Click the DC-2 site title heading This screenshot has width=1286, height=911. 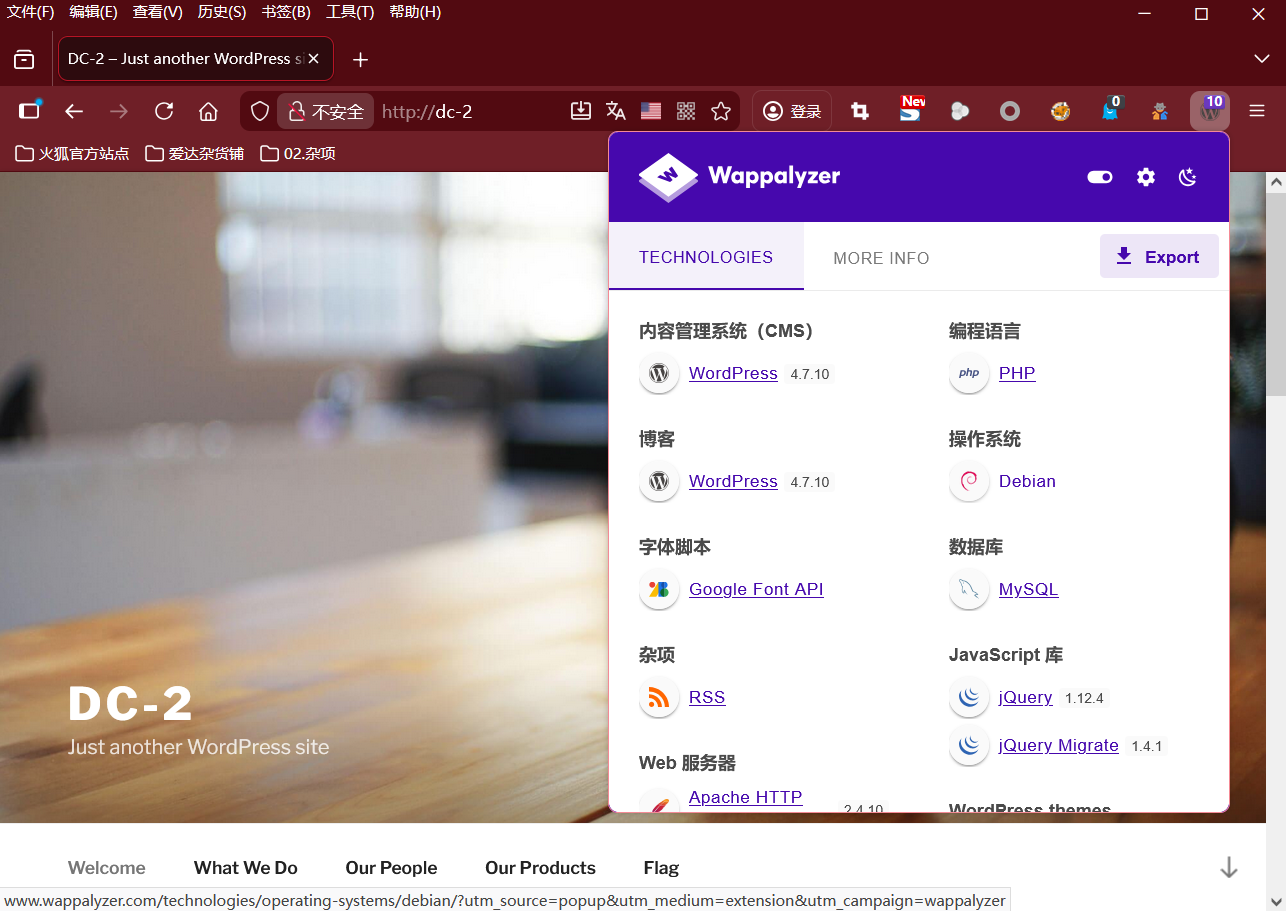[130, 704]
